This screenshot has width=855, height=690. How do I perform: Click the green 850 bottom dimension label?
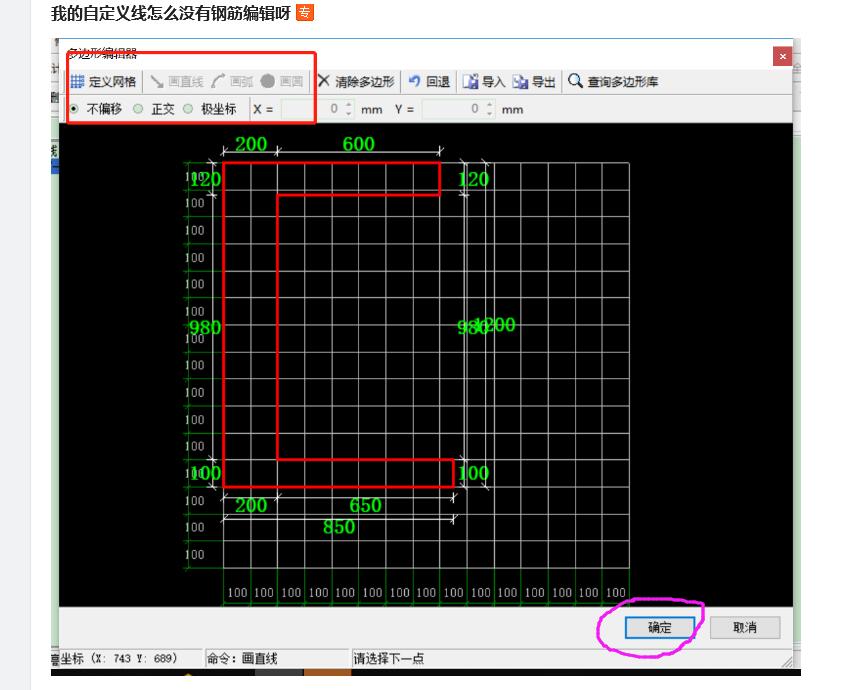(x=339, y=527)
